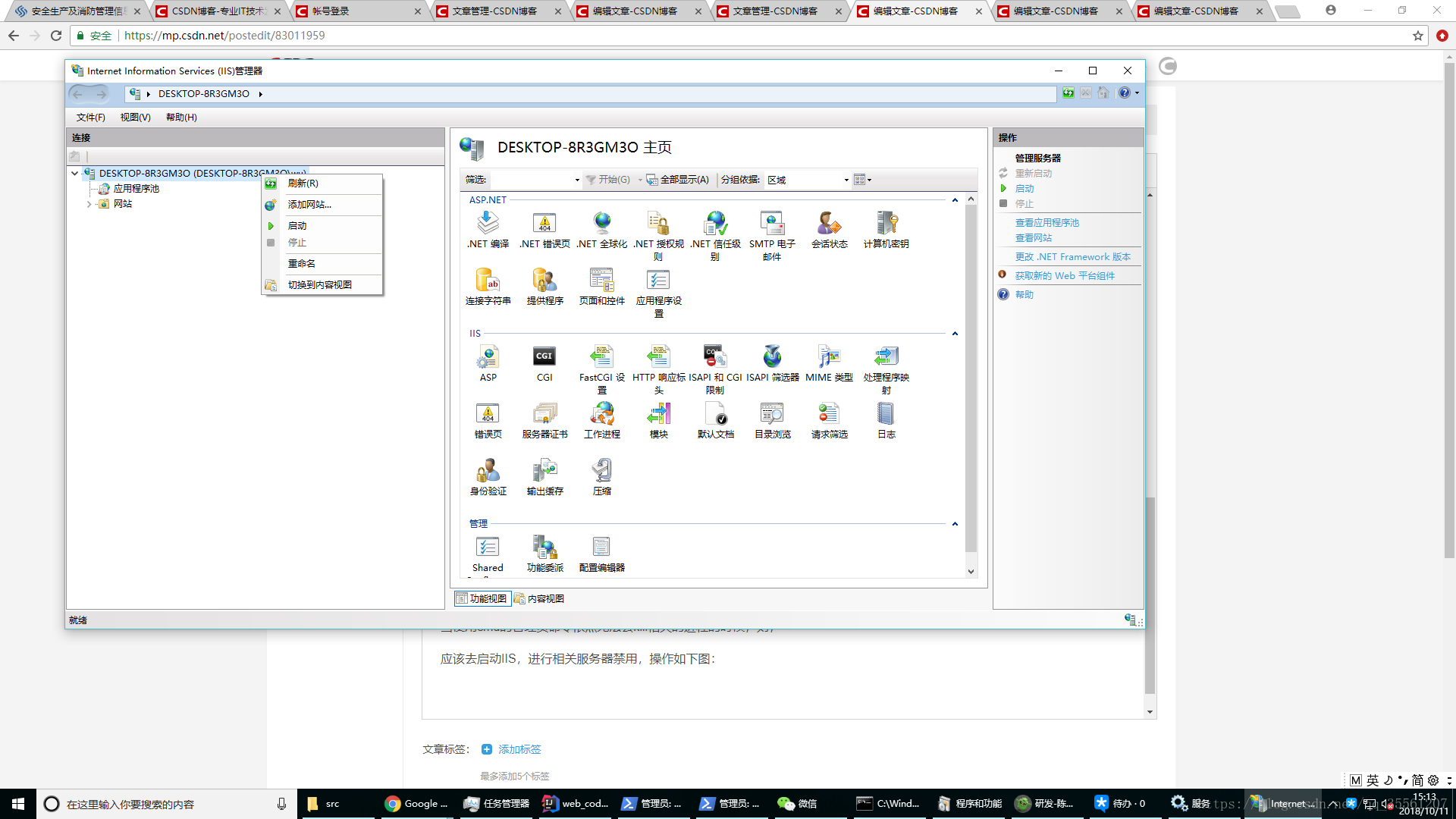Click the 查看应用程序池 link
Screen dimensions: 1456x819
click(x=1046, y=223)
